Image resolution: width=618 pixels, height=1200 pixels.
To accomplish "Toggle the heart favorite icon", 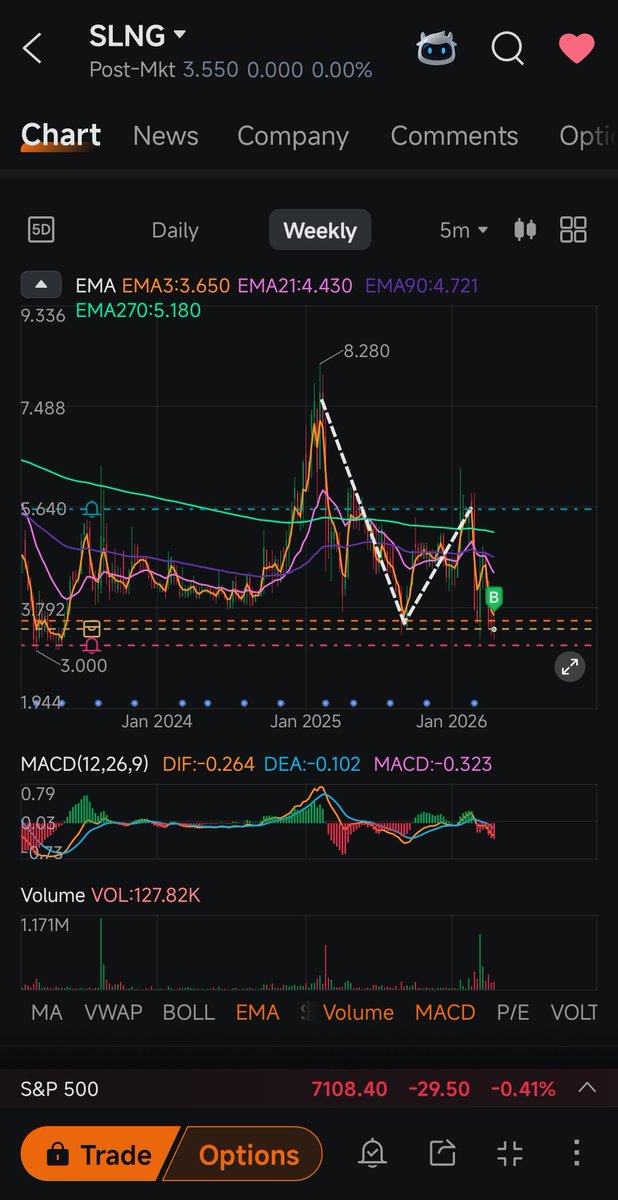I will coord(577,48).
